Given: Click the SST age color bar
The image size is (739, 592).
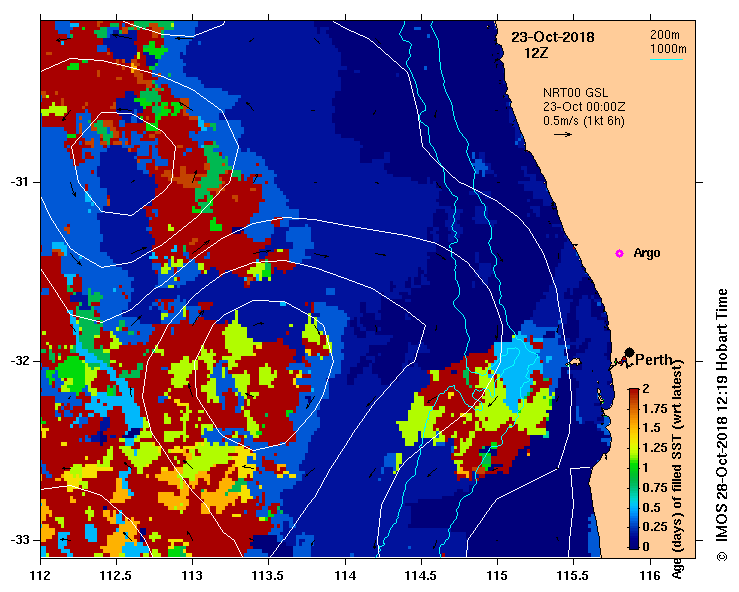Looking at the screenshot, I should 633,469.
